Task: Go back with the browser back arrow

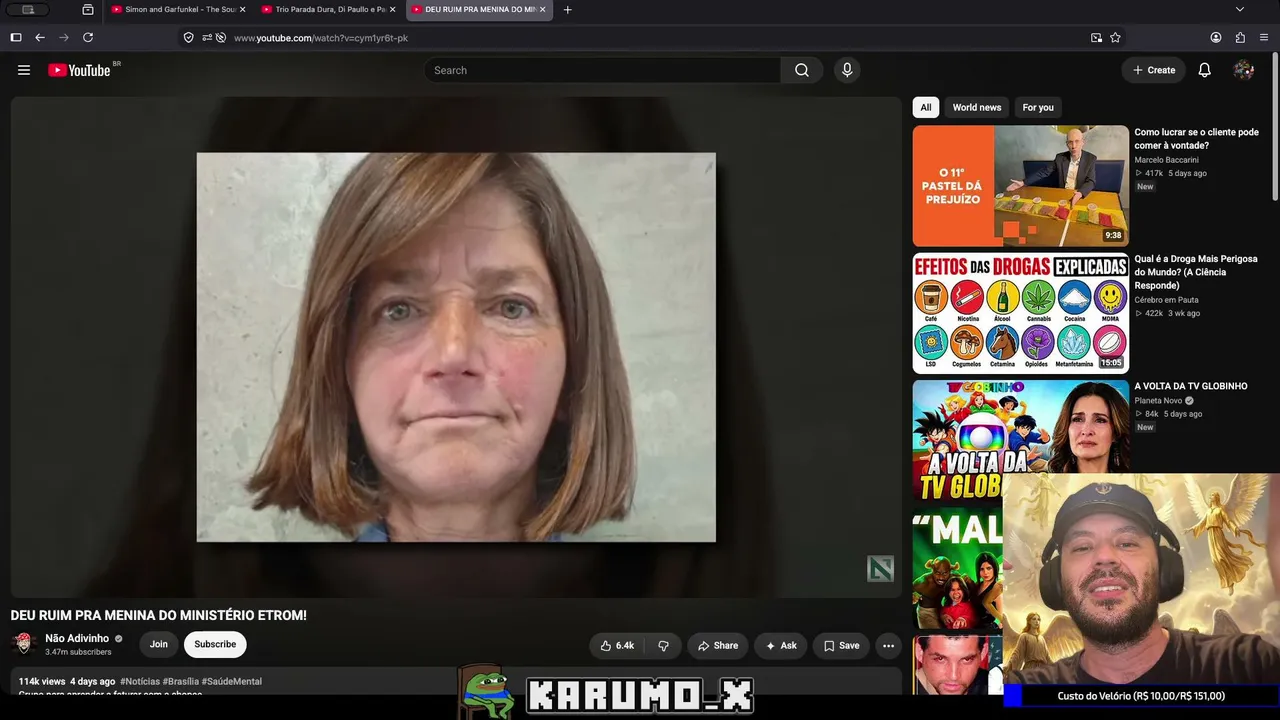Action: click(40, 37)
